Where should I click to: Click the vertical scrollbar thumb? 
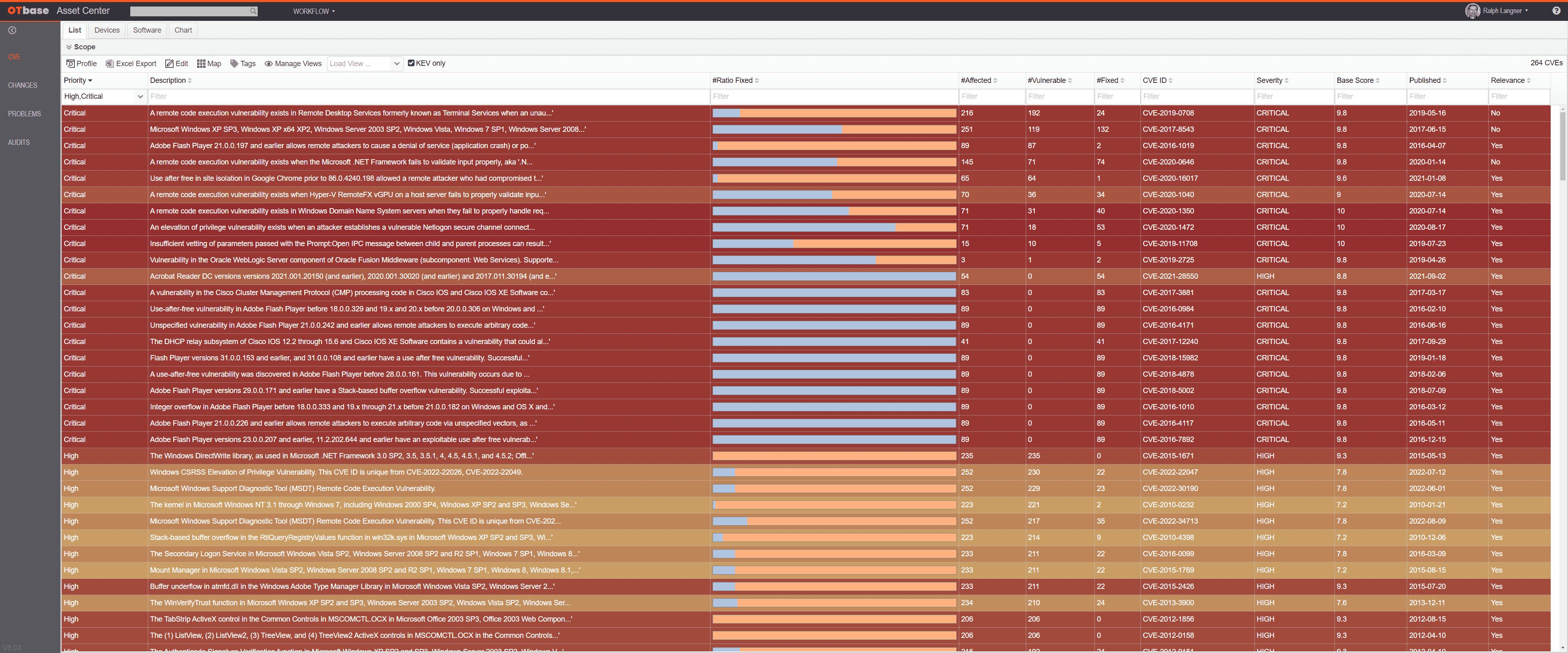coord(1563,146)
